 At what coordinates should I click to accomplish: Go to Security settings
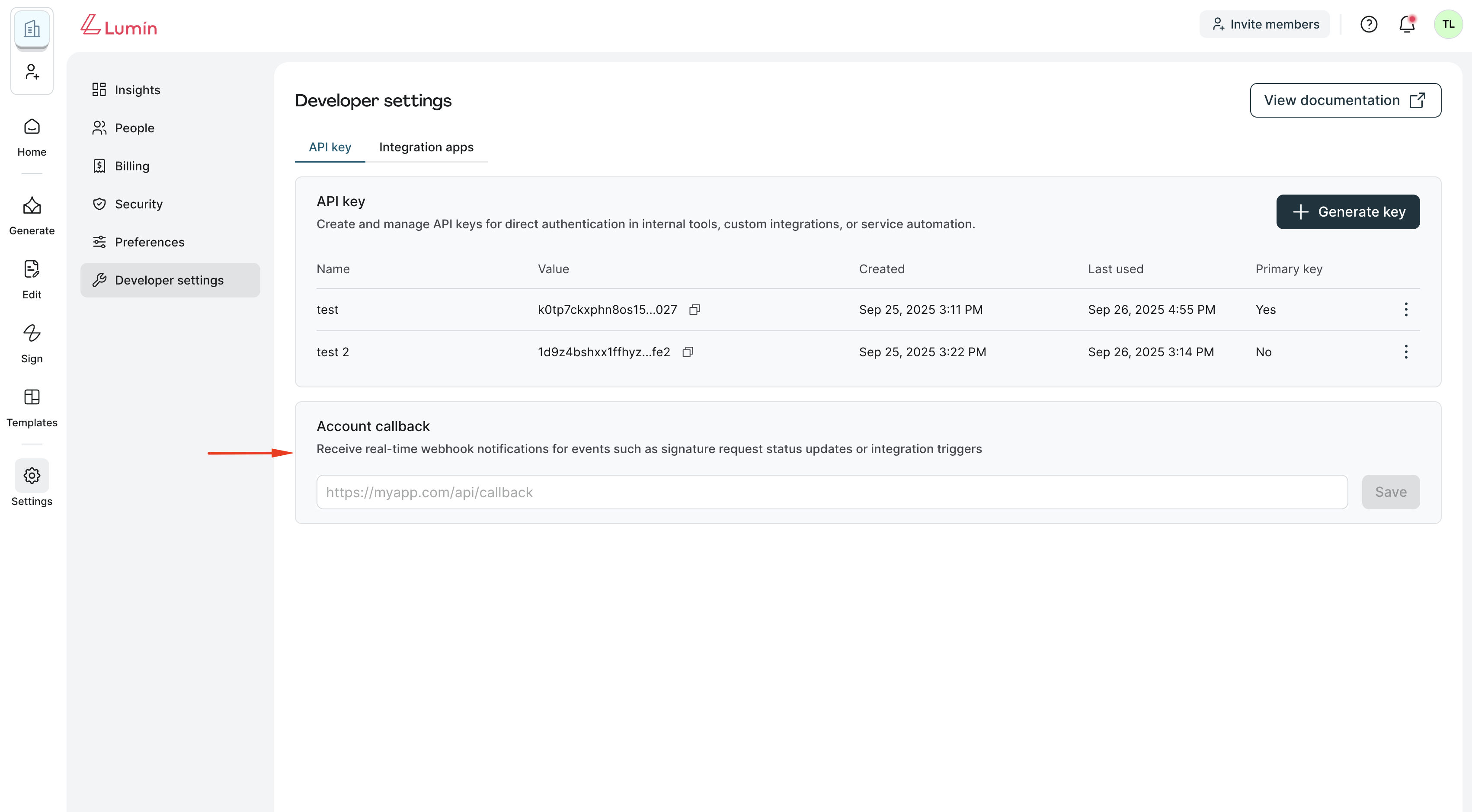tap(138, 204)
